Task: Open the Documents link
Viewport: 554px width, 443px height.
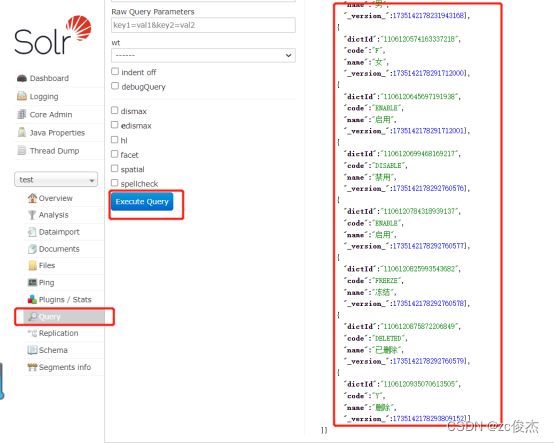Action: [59, 249]
